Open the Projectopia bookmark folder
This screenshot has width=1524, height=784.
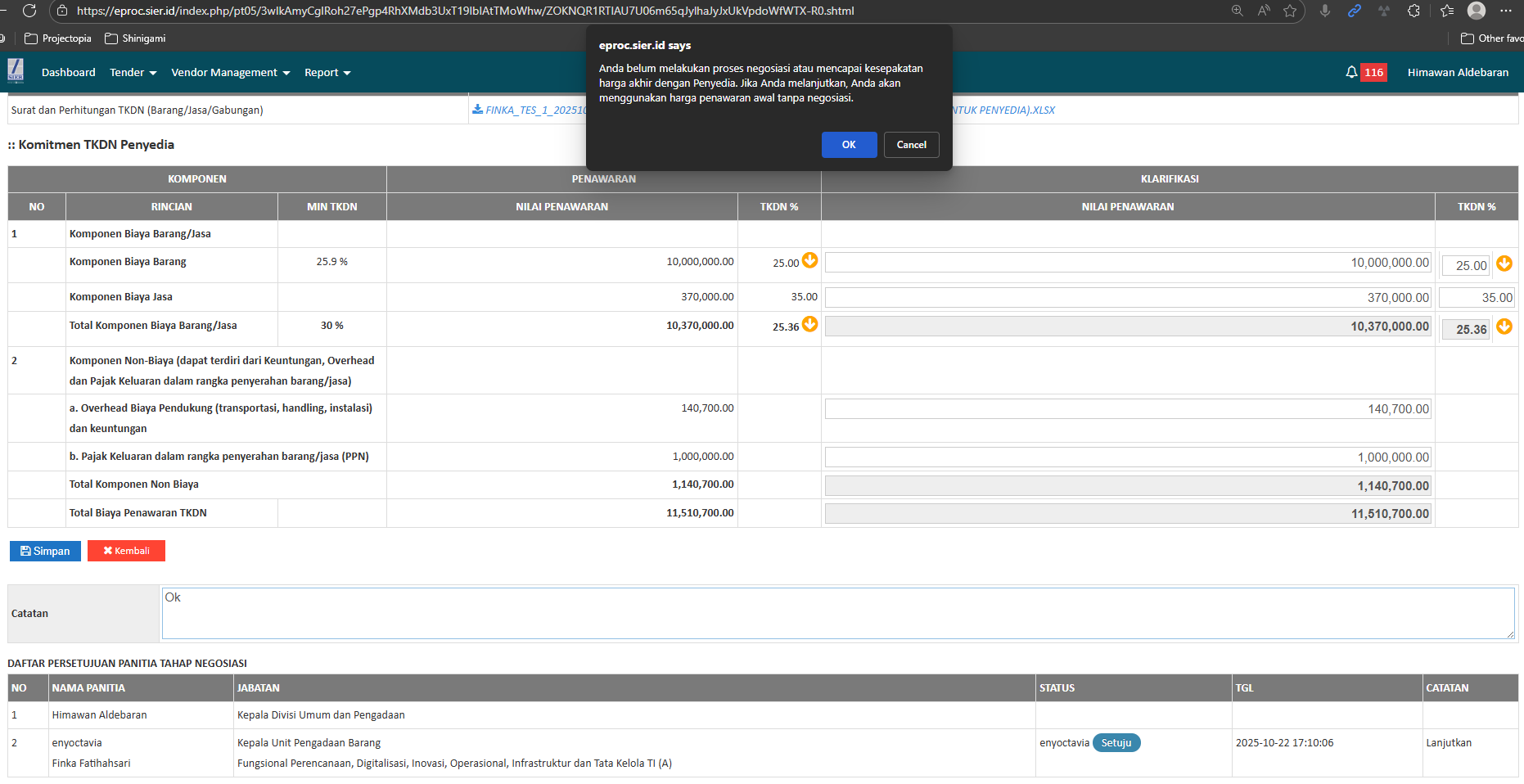point(58,38)
